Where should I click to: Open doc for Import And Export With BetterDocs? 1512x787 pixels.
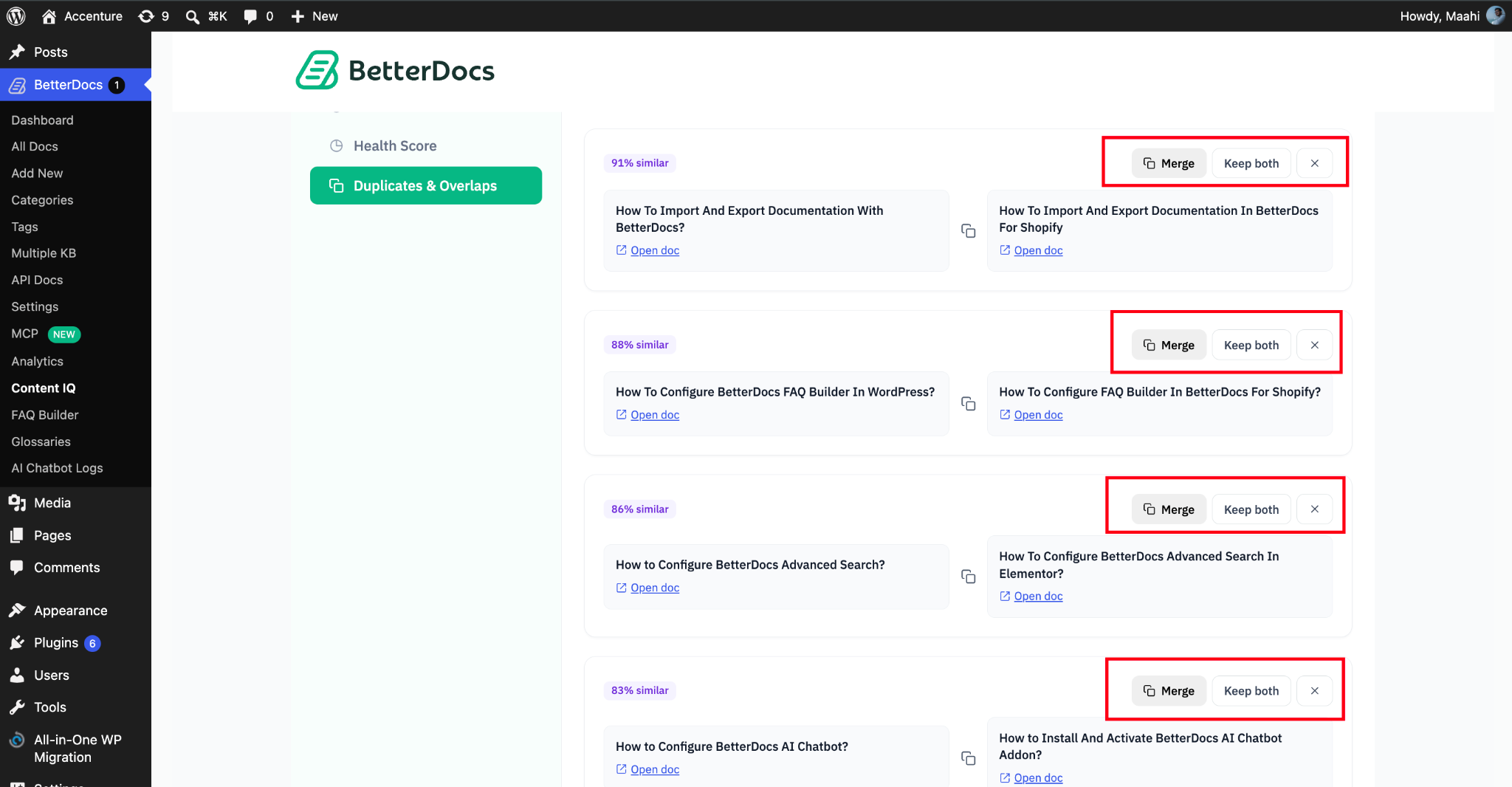click(x=647, y=250)
